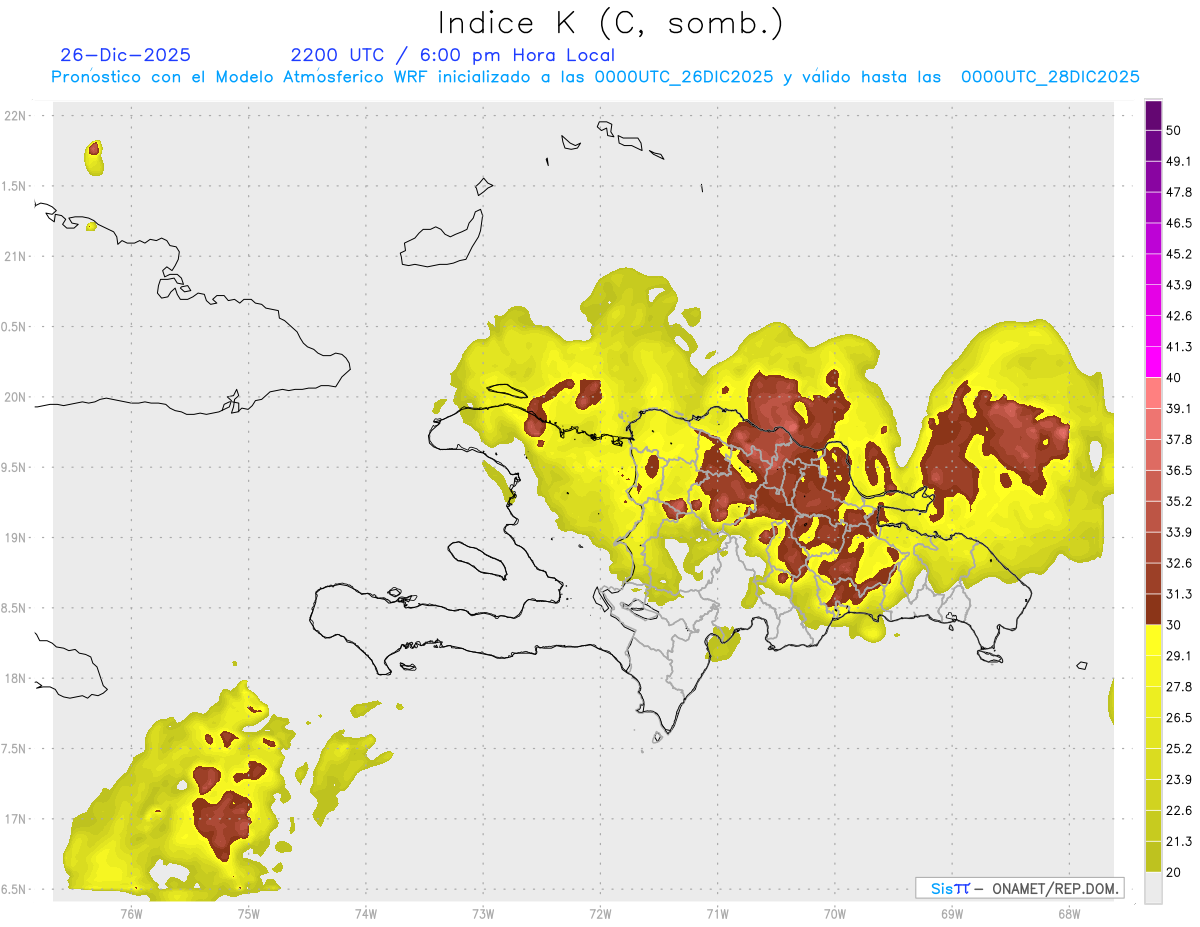Click the color bar label '50'

(x=1174, y=131)
